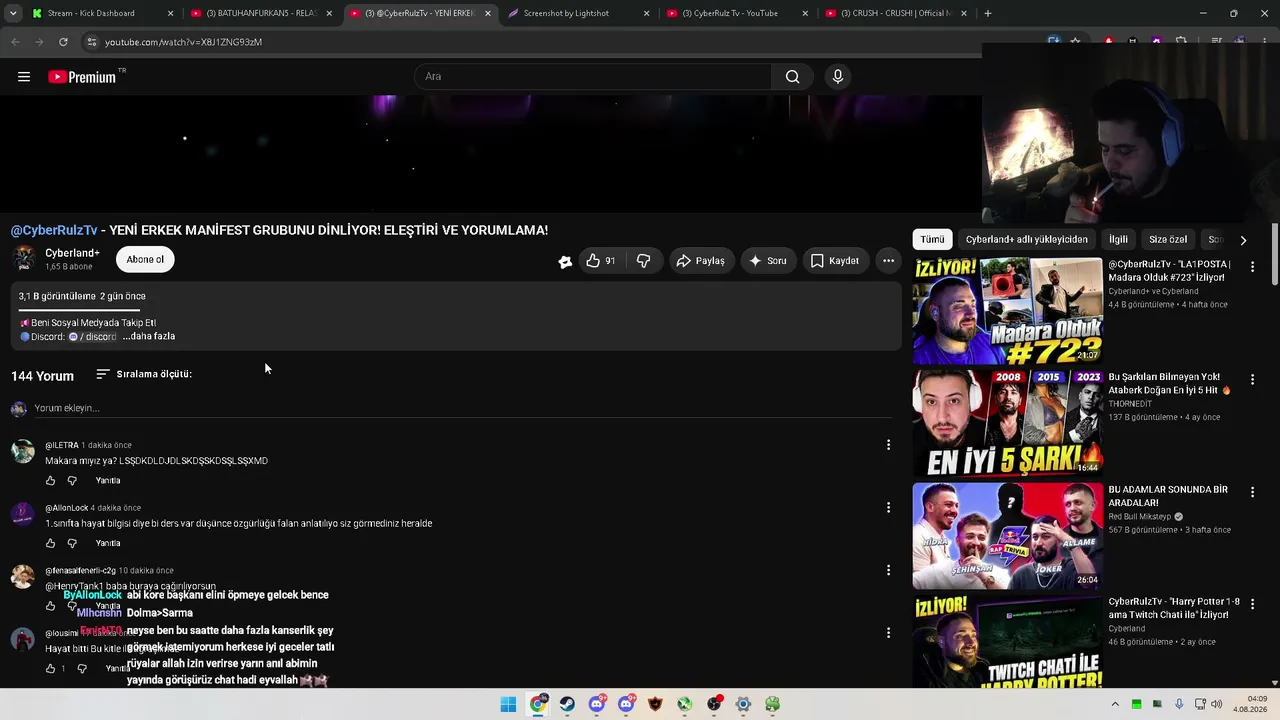The width and height of the screenshot is (1280, 720).
Task: Click the search magnifier button
Action: point(792,77)
